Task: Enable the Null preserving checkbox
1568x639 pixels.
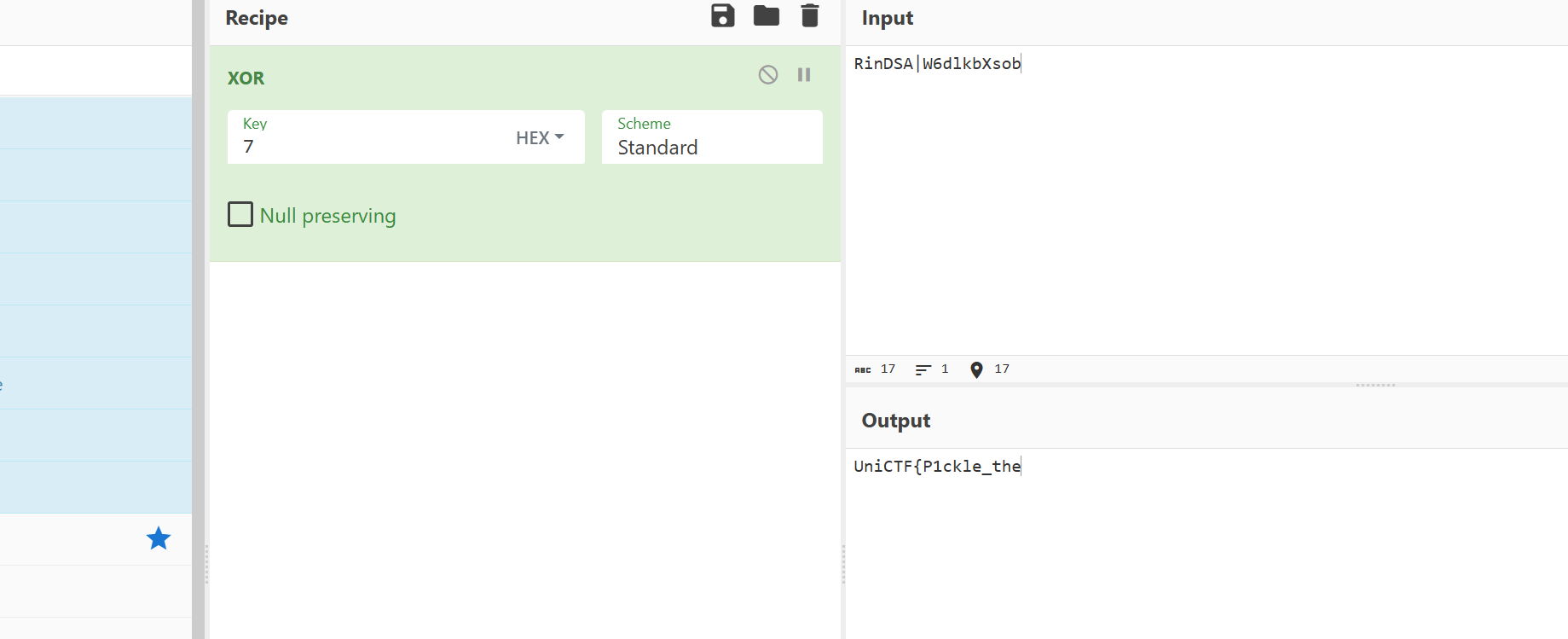Action: [x=240, y=214]
